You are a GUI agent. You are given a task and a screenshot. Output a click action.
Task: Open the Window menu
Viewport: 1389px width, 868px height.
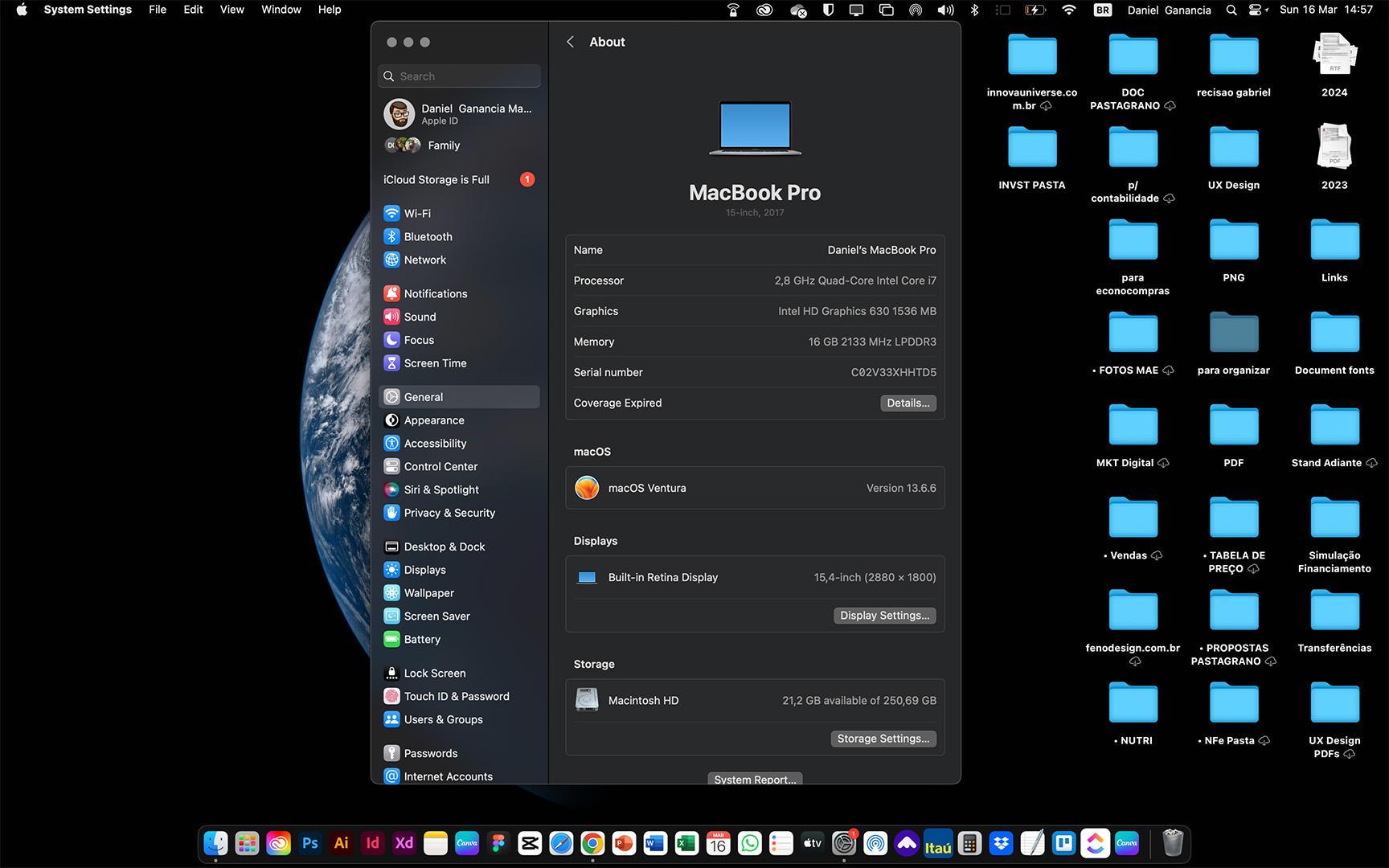point(281,10)
